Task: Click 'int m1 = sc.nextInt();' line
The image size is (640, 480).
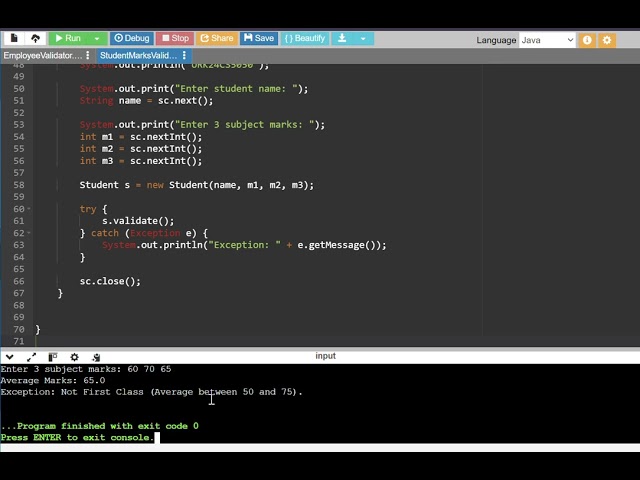Action: pyautogui.click(x=141, y=137)
